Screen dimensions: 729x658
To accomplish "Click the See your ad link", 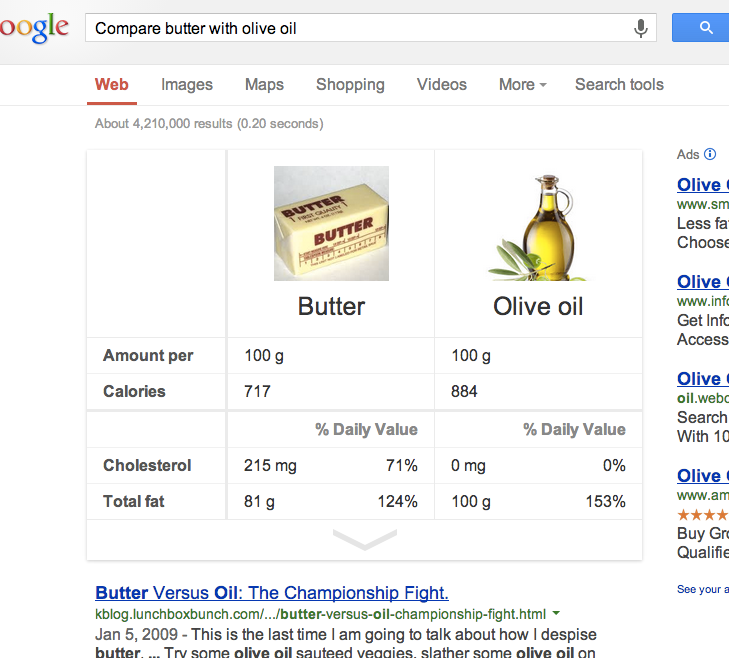I will coord(702,589).
